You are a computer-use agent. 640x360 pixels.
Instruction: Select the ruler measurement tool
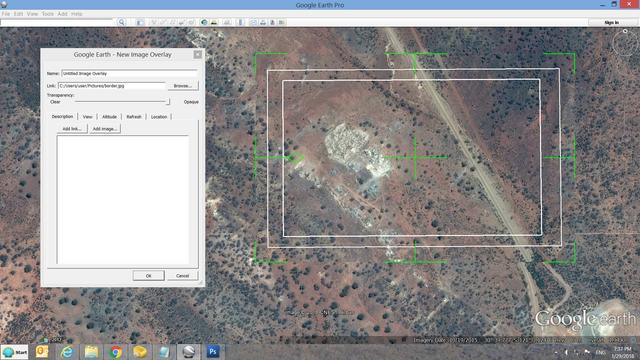(x=240, y=22)
